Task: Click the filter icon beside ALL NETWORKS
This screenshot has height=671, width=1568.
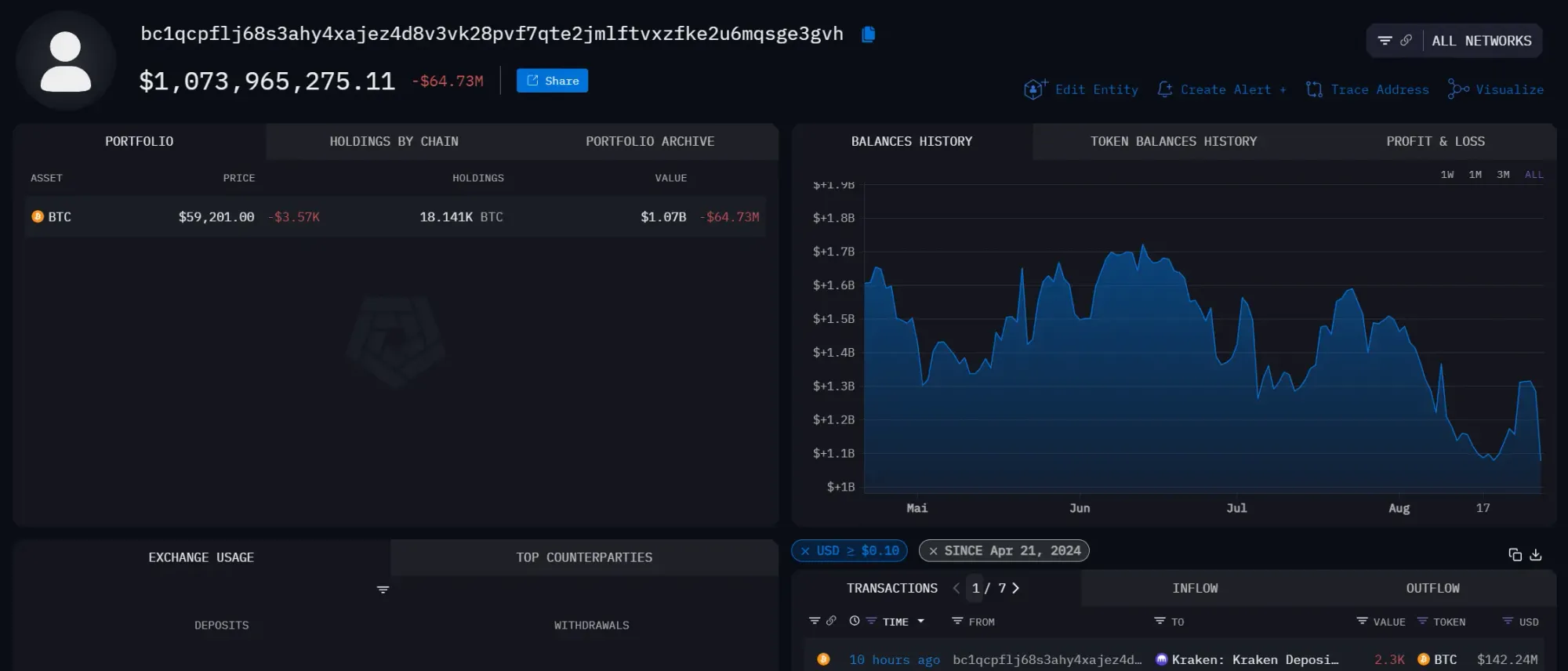Action: pyautogui.click(x=1385, y=40)
